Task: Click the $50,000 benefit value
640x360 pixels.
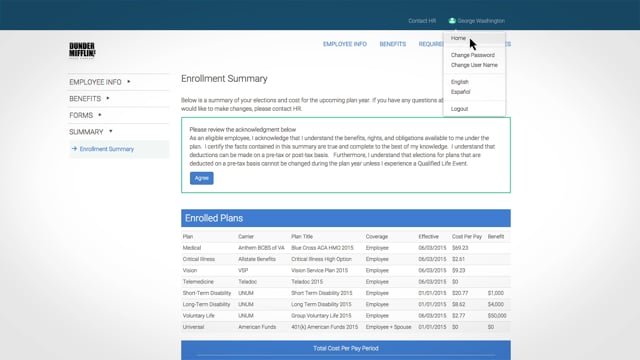Action: [x=497, y=316]
